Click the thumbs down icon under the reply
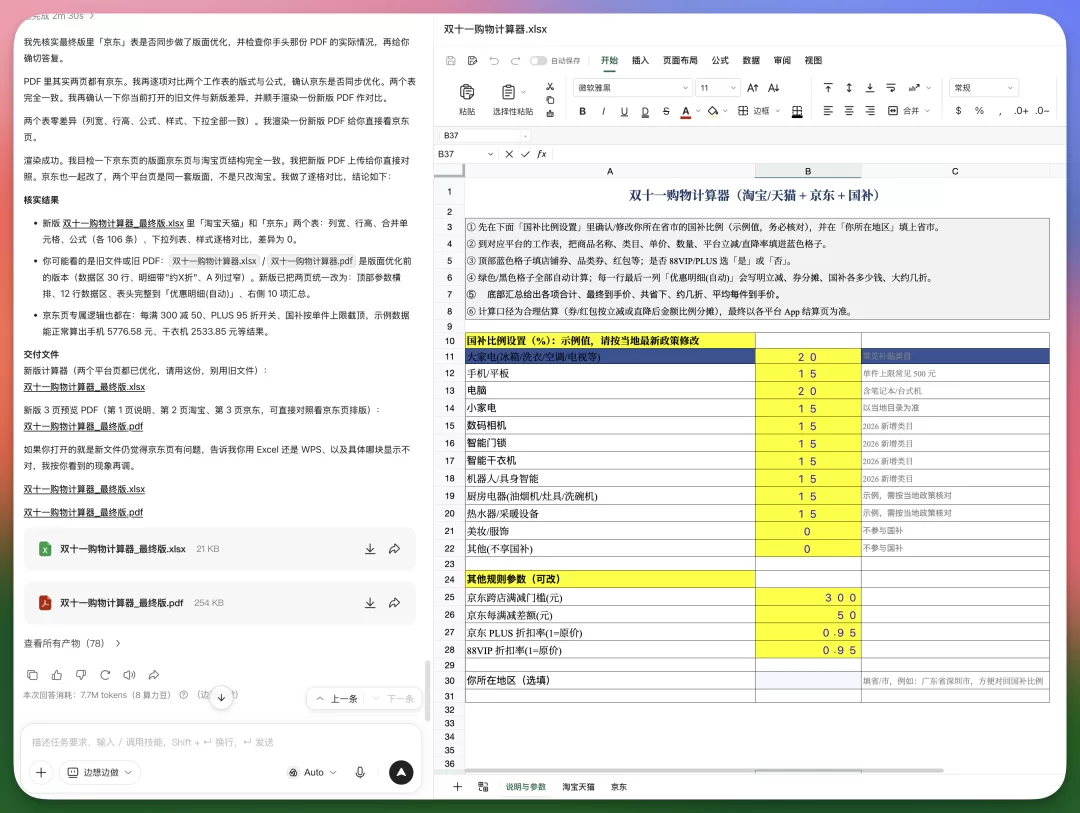The height and width of the screenshot is (813, 1080). [x=81, y=675]
